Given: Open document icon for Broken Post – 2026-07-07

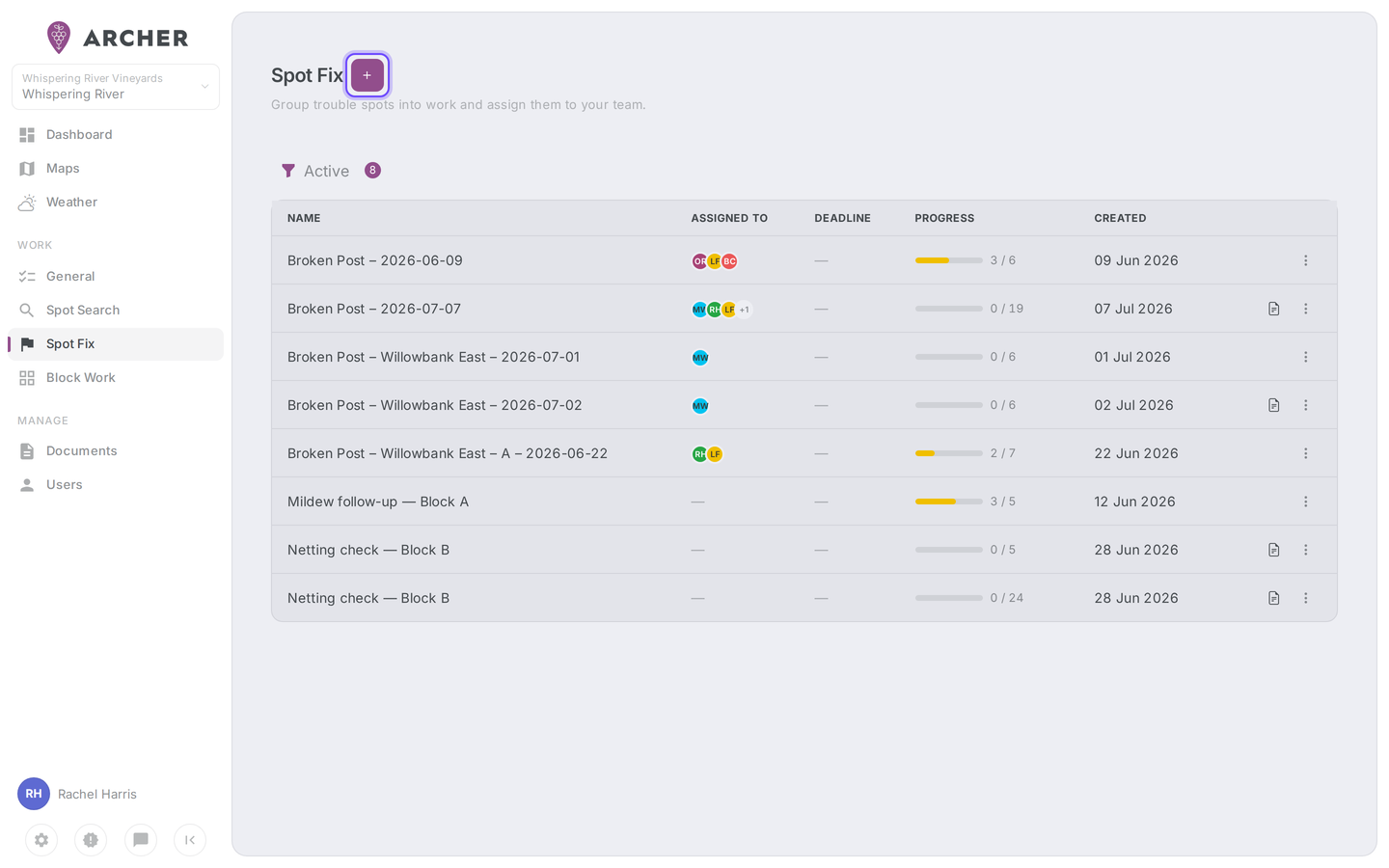Looking at the screenshot, I should [1274, 309].
